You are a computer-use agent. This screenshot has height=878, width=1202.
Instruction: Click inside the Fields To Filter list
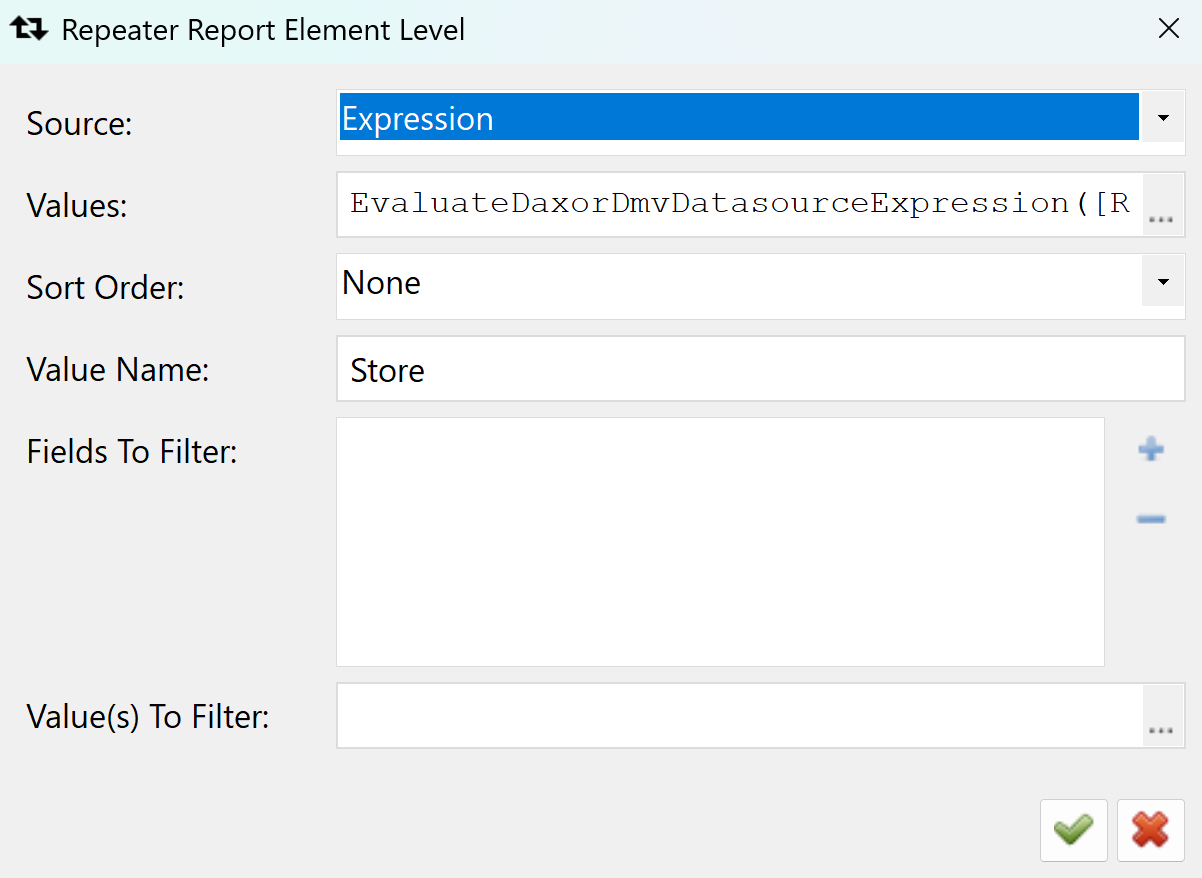[x=720, y=541]
